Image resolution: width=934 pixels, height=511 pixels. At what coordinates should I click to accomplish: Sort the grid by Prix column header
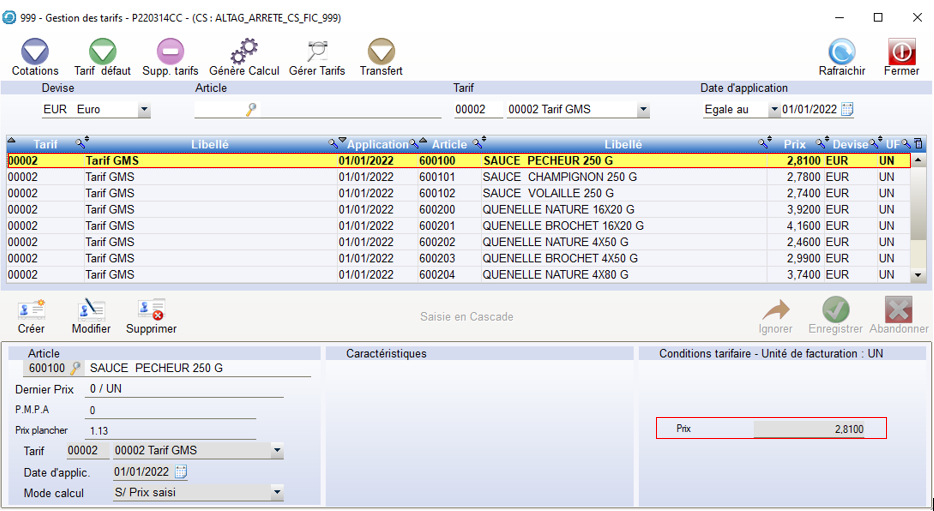[x=794, y=144]
